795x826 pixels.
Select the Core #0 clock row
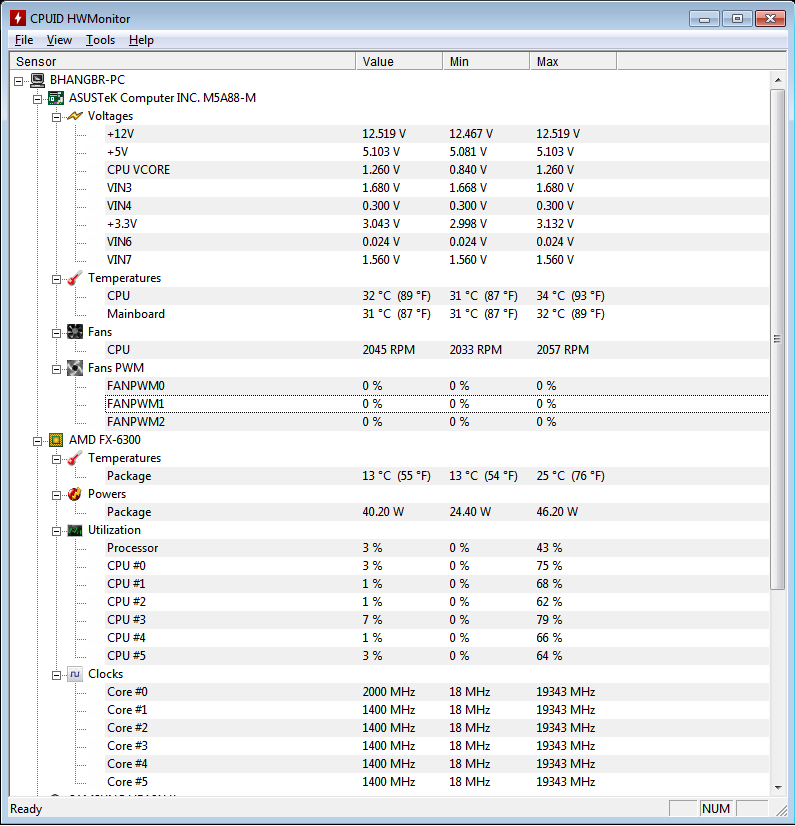coord(437,692)
